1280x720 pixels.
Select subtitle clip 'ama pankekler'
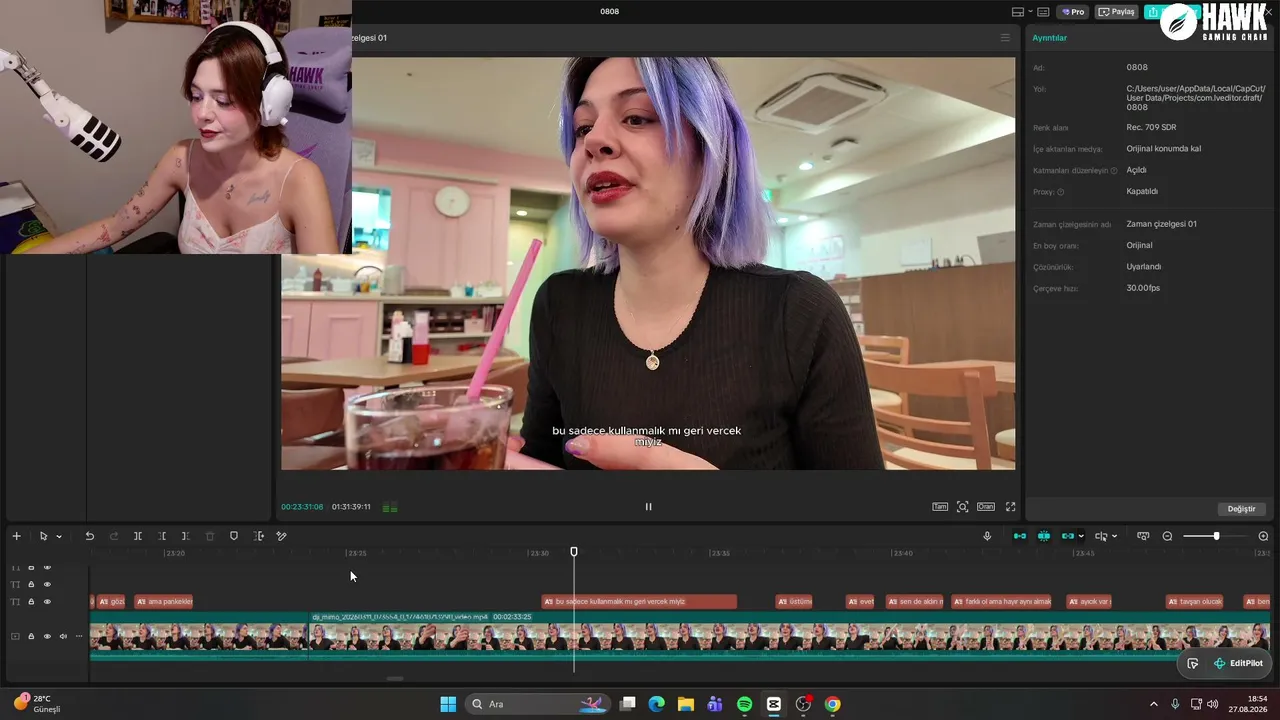[164, 602]
